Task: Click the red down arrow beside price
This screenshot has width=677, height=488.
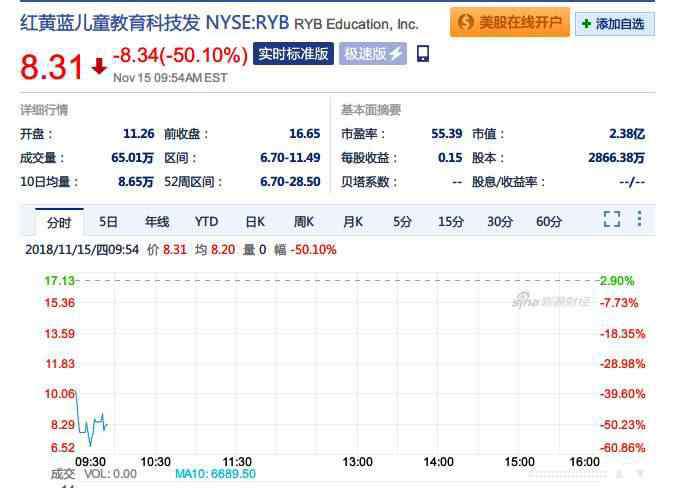Action: click(99, 66)
